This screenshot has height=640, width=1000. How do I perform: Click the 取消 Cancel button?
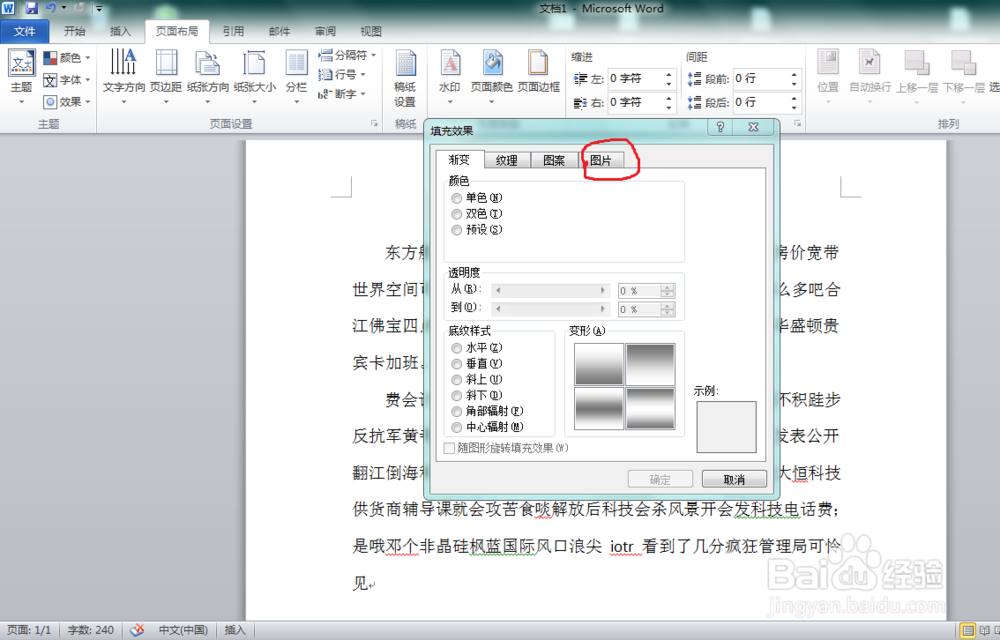click(734, 479)
